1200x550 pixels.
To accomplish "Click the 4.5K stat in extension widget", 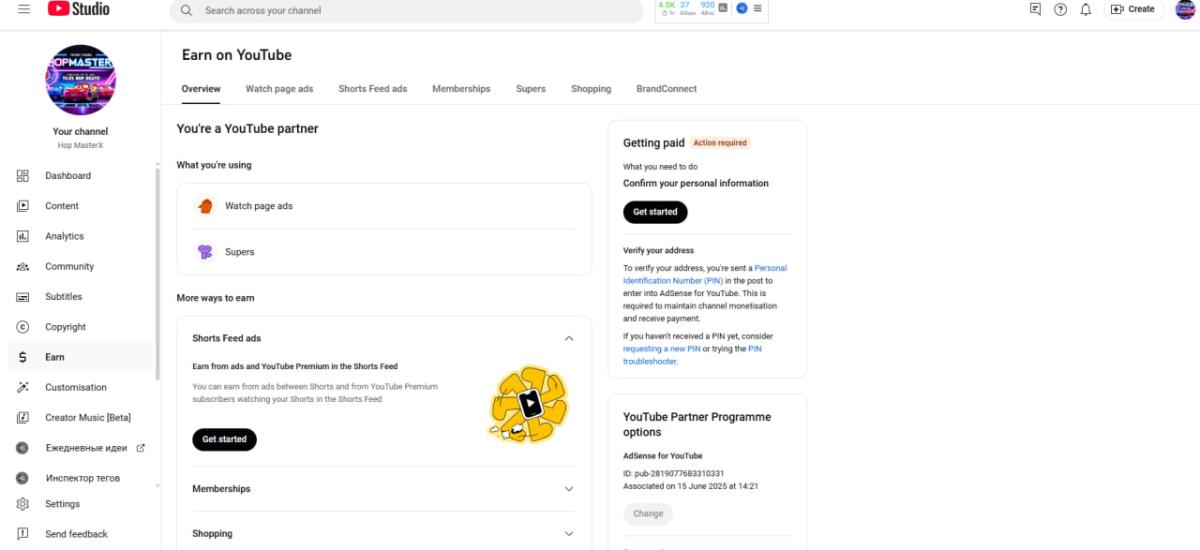I will pos(667,5).
